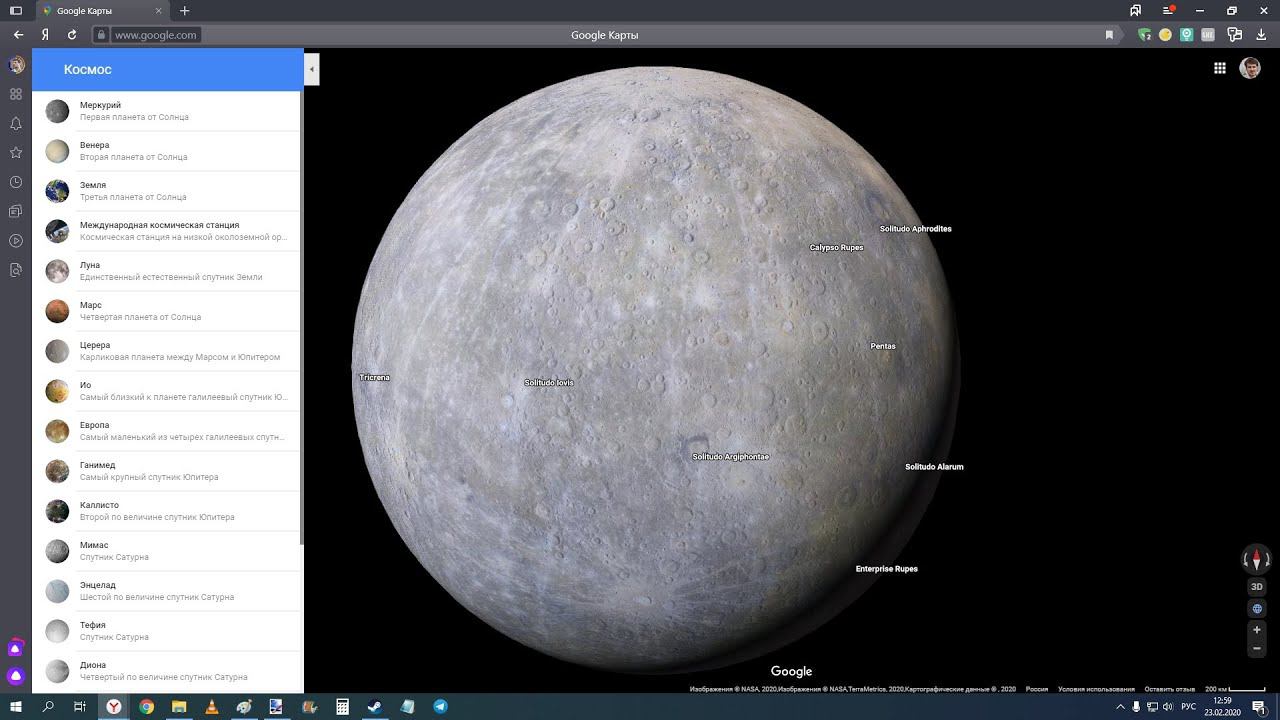
Task: Select Каллисто in the space list
Action: pyautogui.click(x=166, y=511)
